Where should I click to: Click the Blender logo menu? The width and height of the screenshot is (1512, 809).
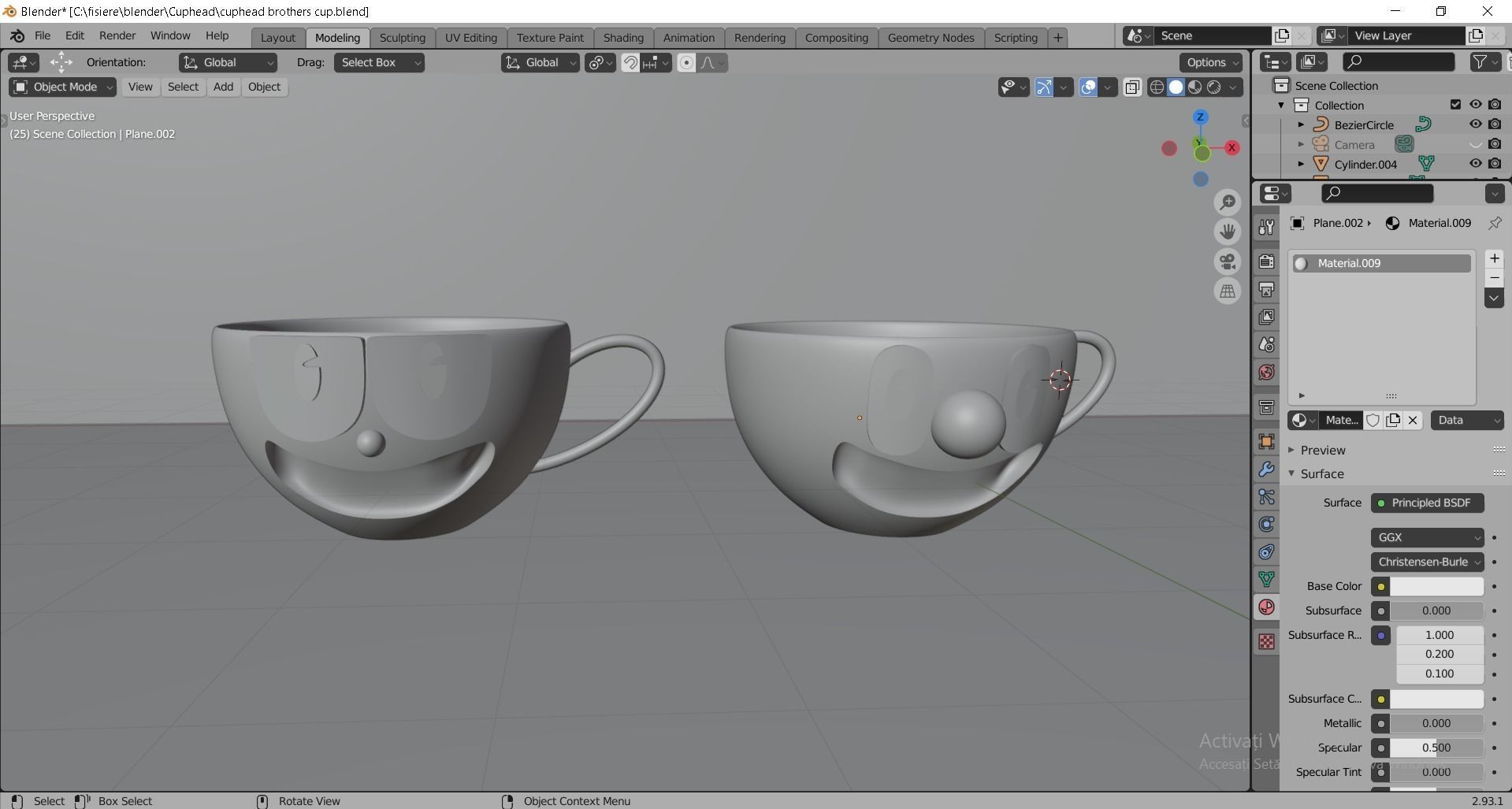coord(17,36)
